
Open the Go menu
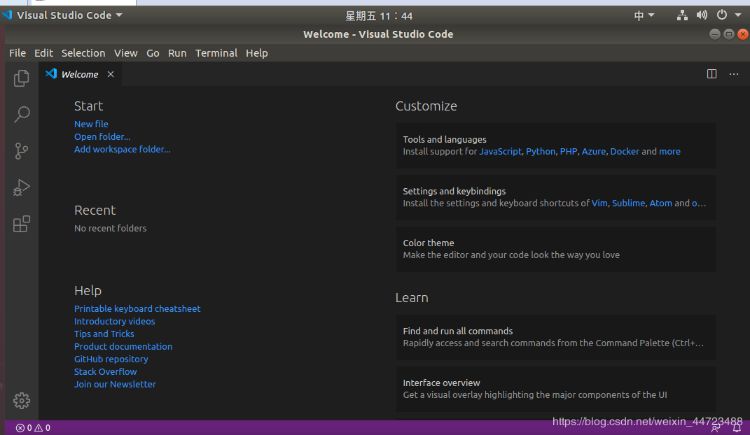(x=153, y=53)
